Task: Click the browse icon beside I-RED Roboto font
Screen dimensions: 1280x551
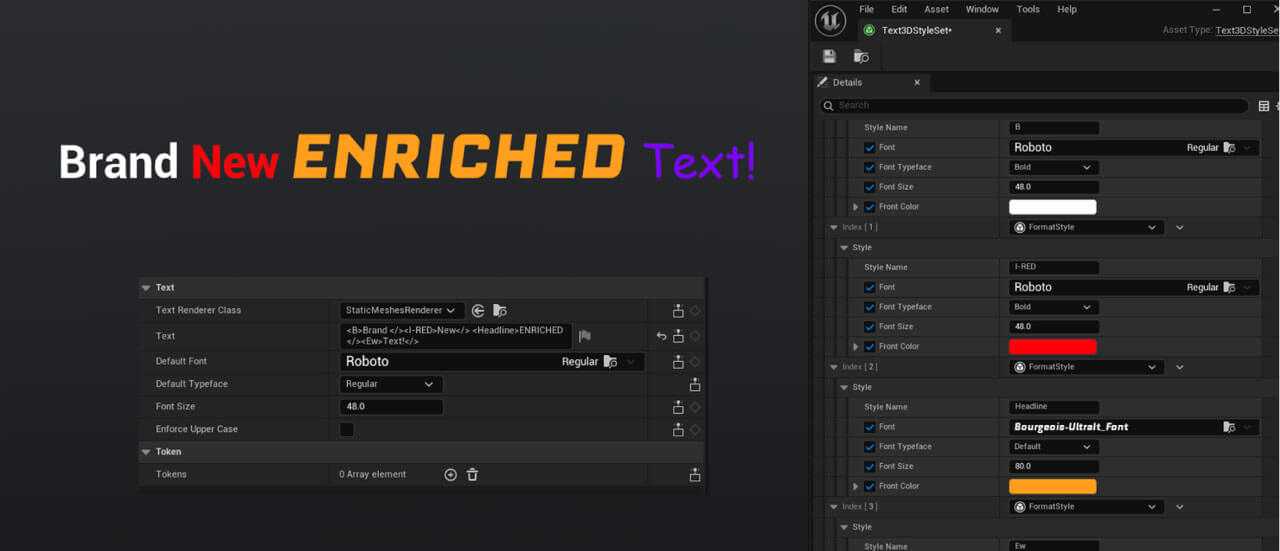Action: coord(1230,287)
